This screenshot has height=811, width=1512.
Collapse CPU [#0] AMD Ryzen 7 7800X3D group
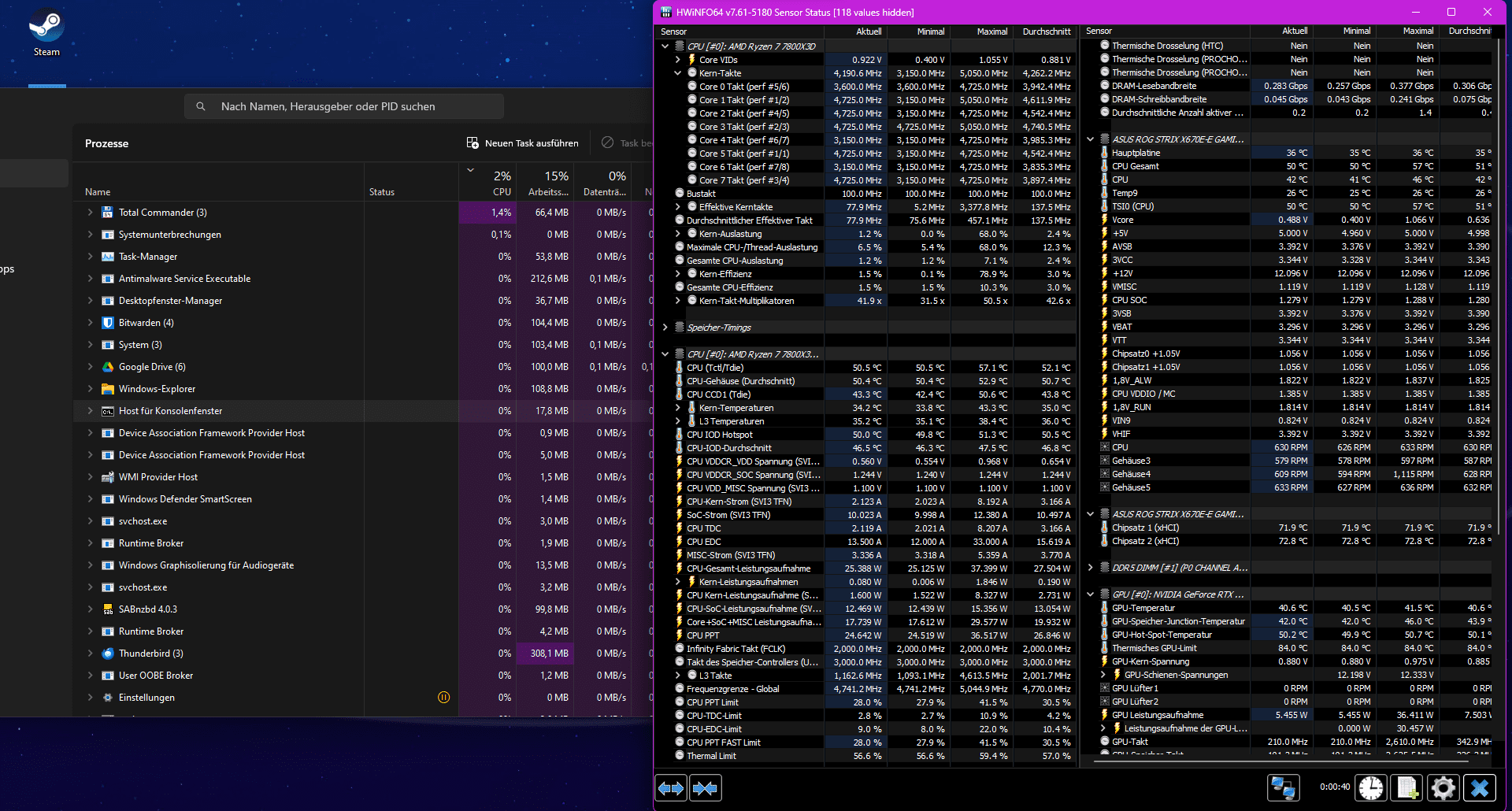point(665,46)
